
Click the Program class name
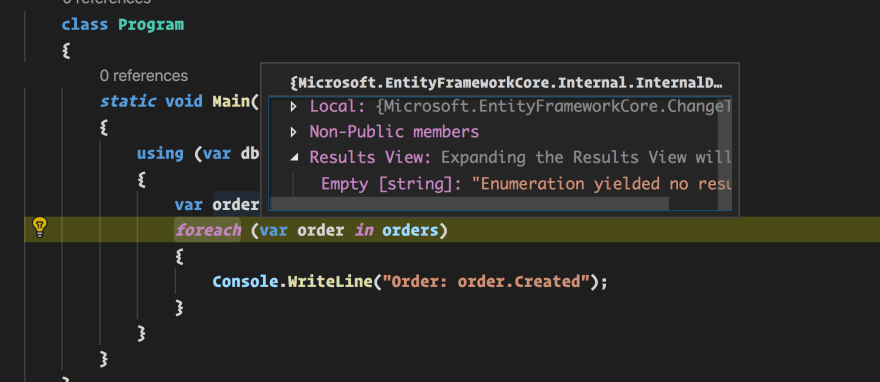pyautogui.click(x=150, y=25)
